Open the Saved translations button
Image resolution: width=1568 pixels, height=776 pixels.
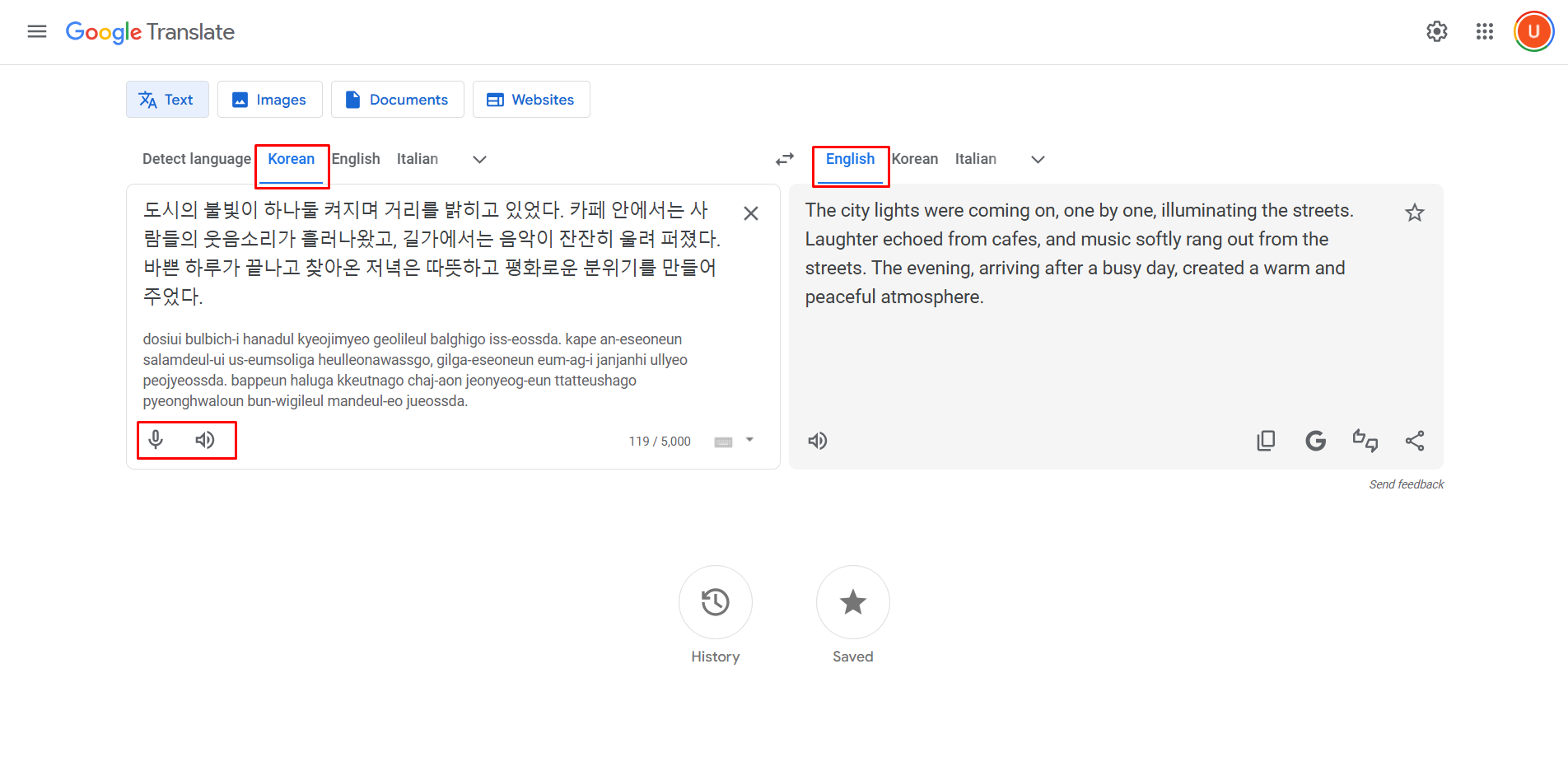click(853, 602)
